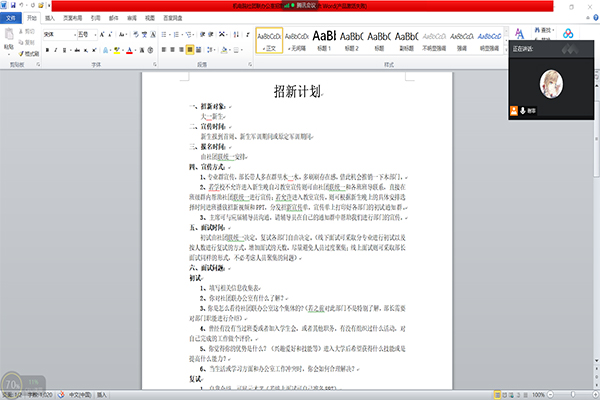Apply the bullet list icon

[x=164, y=33]
